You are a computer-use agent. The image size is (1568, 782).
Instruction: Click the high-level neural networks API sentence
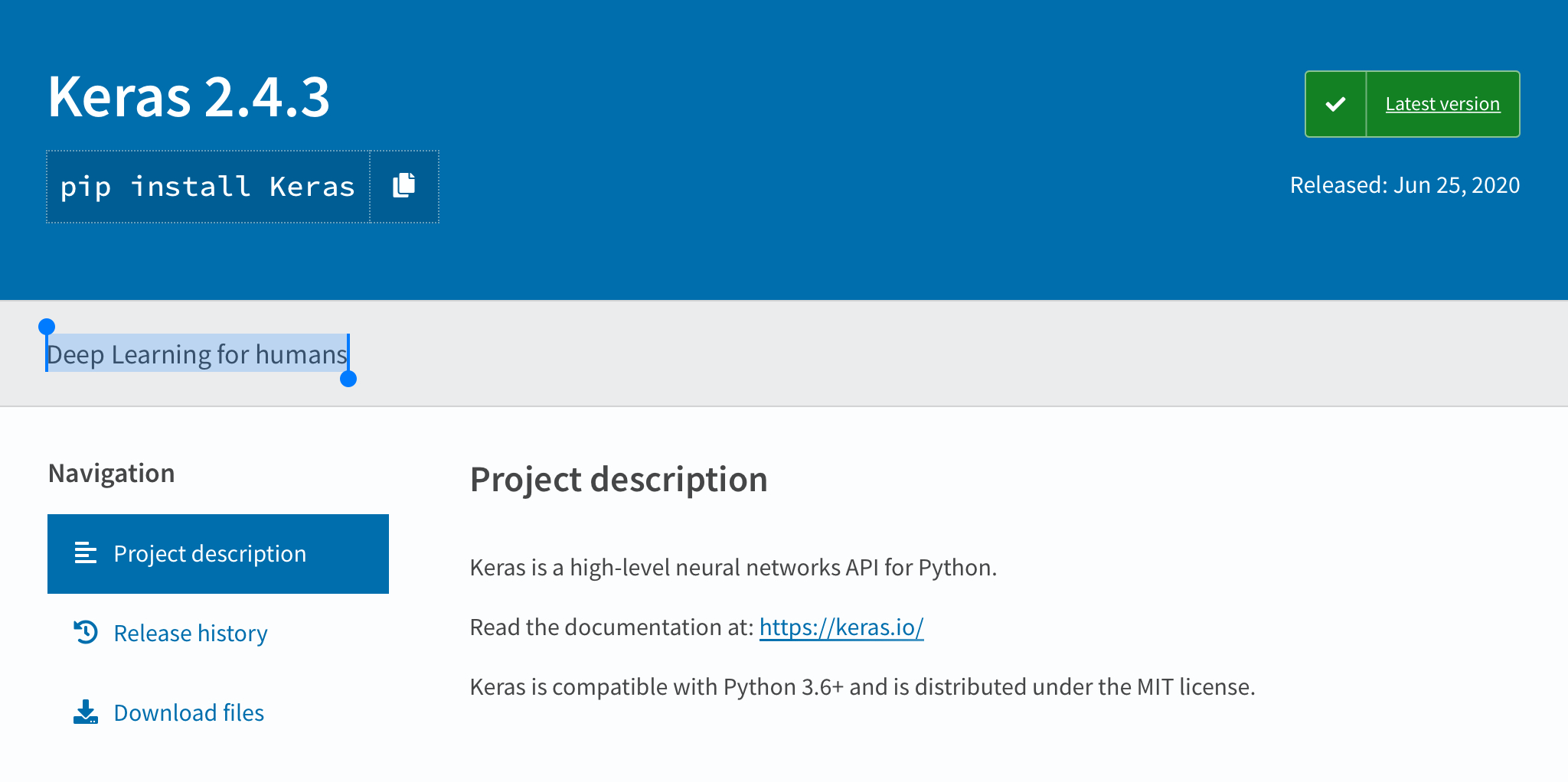pyautogui.click(x=733, y=568)
